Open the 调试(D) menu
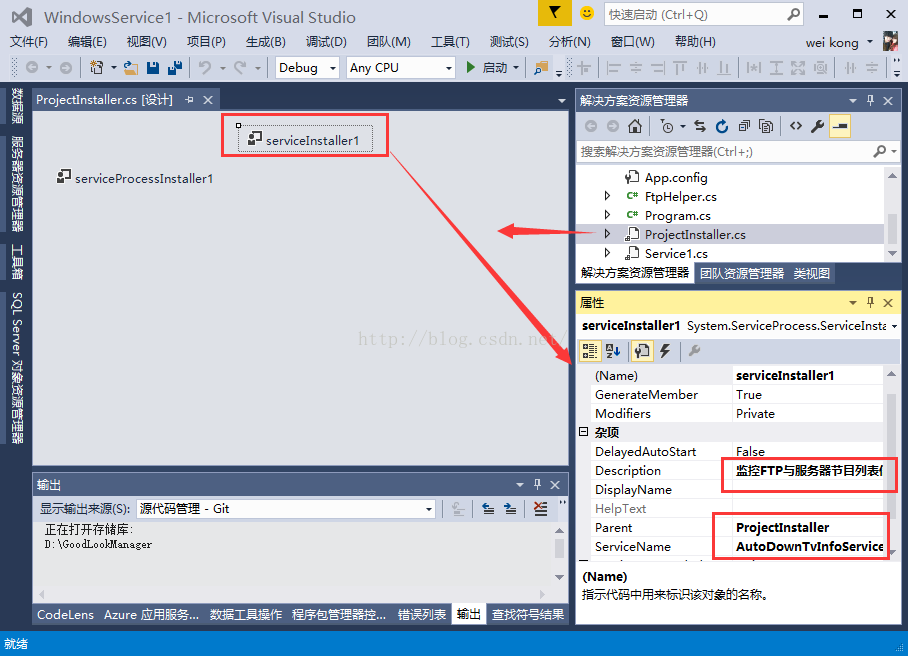The image size is (908, 656). point(326,42)
